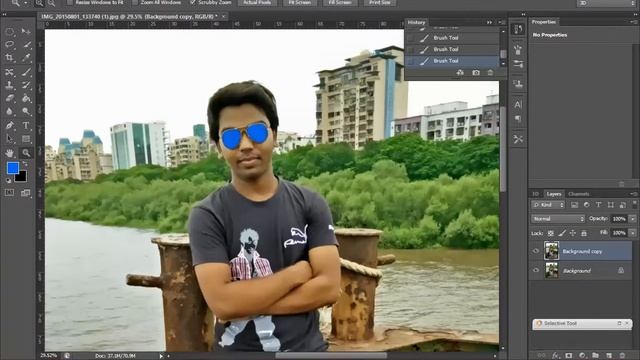640x360 pixels.
Task: Select the History panel tab
Action: pyautogui.click(x=416, y=22)
